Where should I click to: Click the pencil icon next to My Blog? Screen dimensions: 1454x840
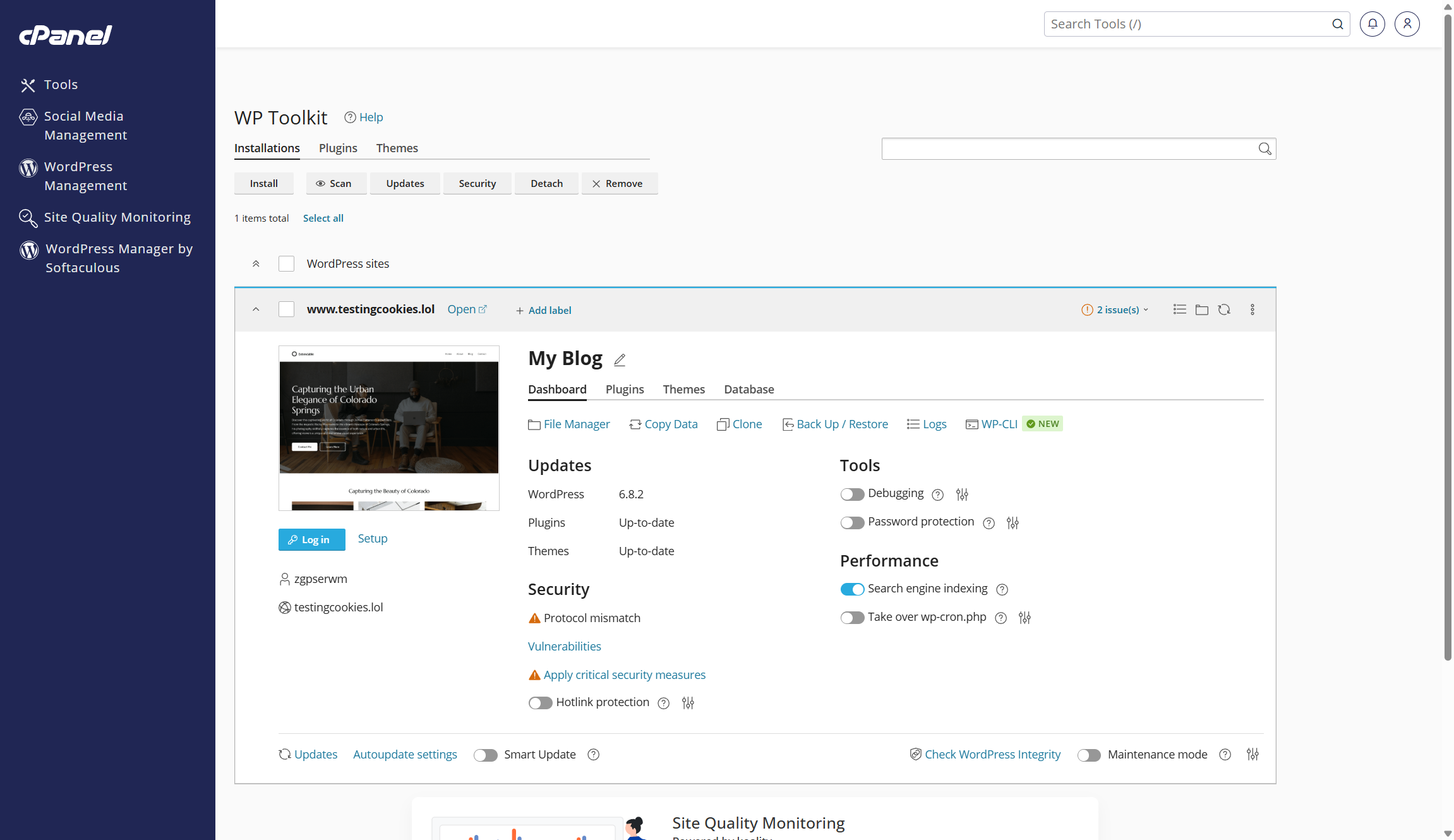(620, 360)
